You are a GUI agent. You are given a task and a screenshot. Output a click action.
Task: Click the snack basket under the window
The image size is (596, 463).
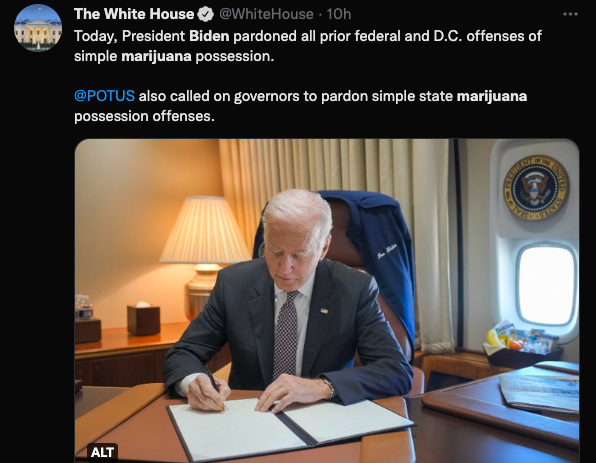click(x=523, y=344)
